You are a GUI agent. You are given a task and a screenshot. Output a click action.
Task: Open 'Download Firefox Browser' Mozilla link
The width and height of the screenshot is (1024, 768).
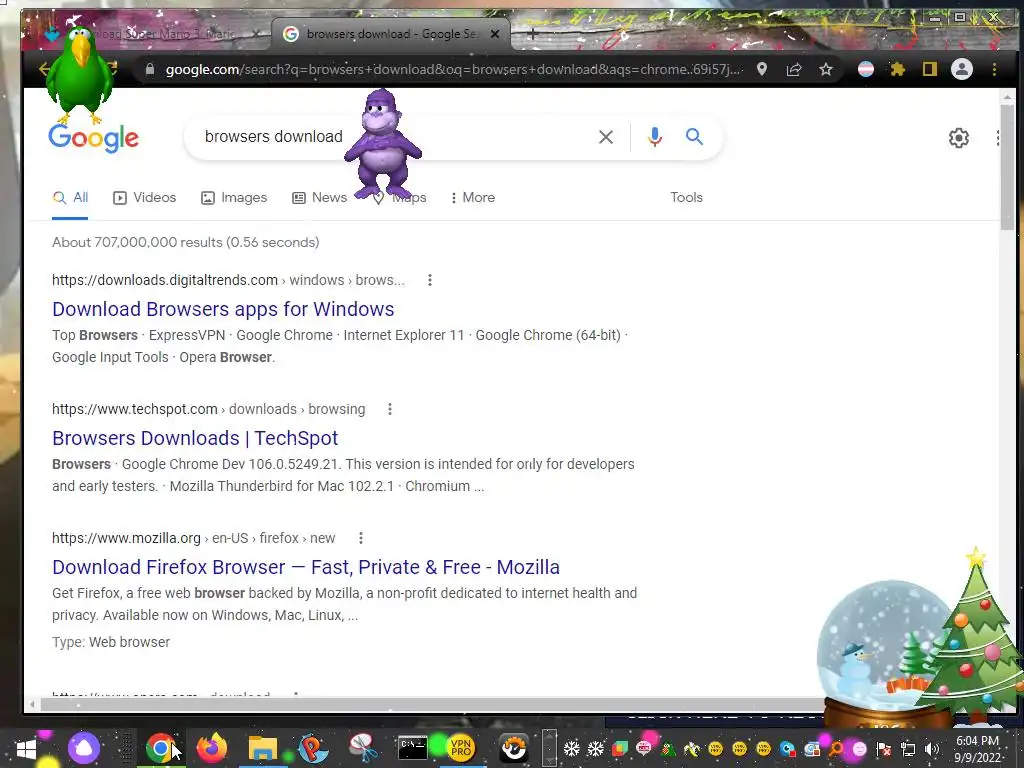click(x=306, y=567)
